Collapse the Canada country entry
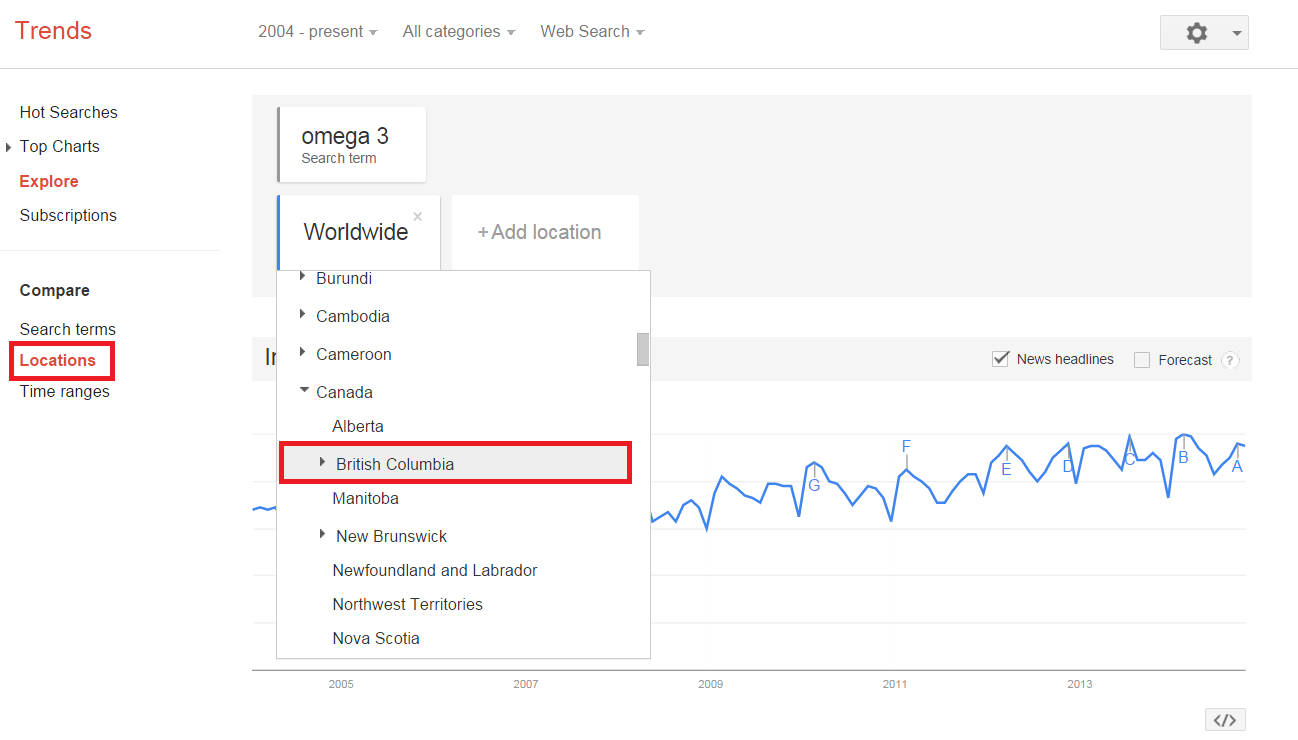 click(304, 391)
